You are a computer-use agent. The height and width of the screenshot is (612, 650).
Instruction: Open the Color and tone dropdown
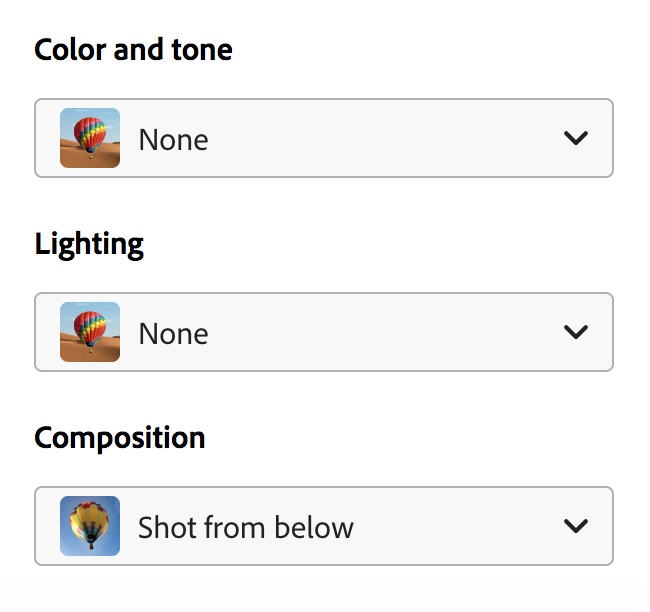click(x=324, y=138)
